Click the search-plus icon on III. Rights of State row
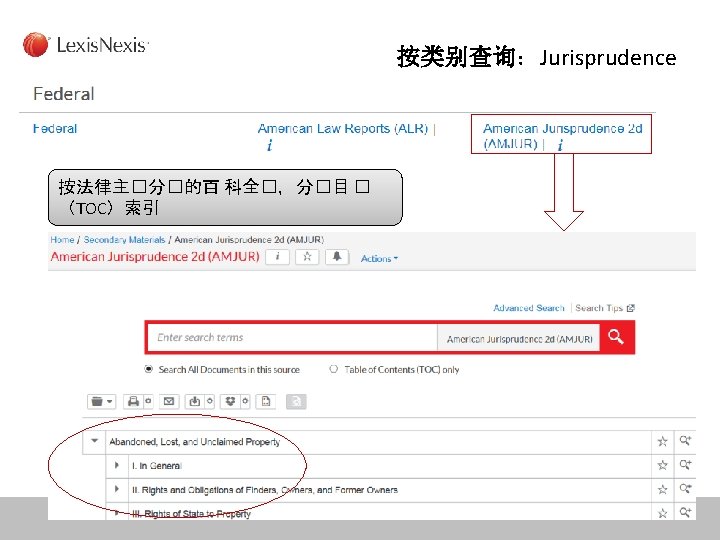This screenshot has width=720, height=540. [685, 512]
